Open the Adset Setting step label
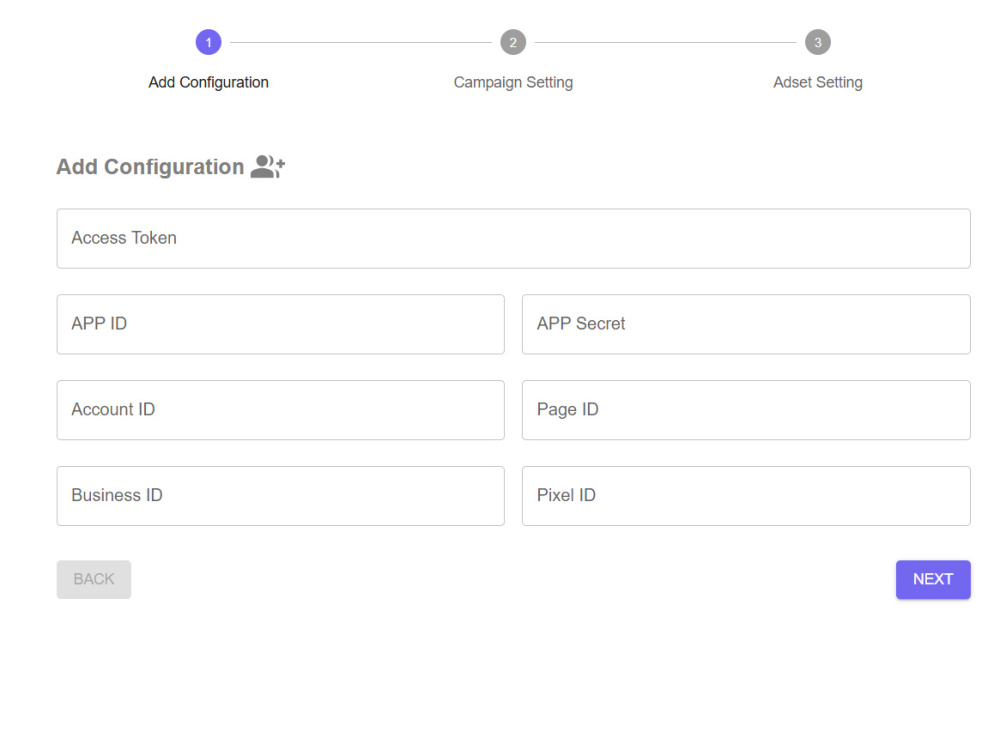Image resolution: width=1000 pixels, height=750 pixels. (818, 82)
